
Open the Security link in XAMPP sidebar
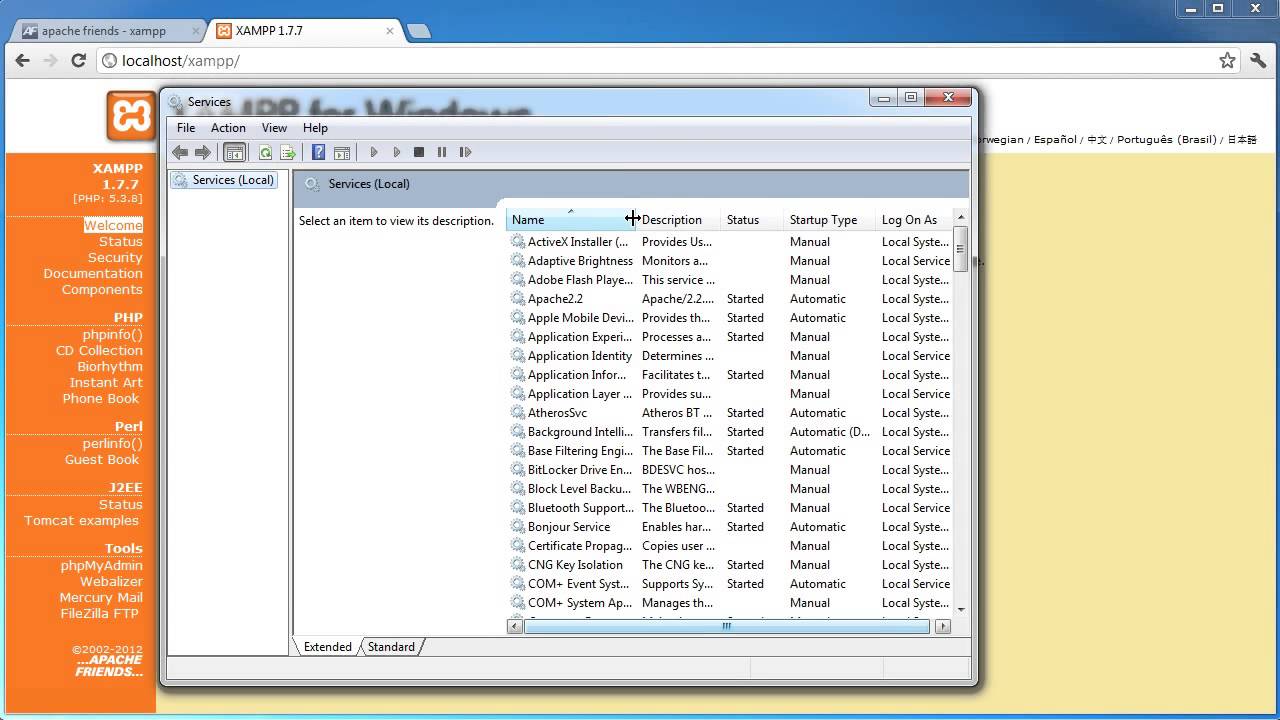pyautogui.click(x=115, y=257)
